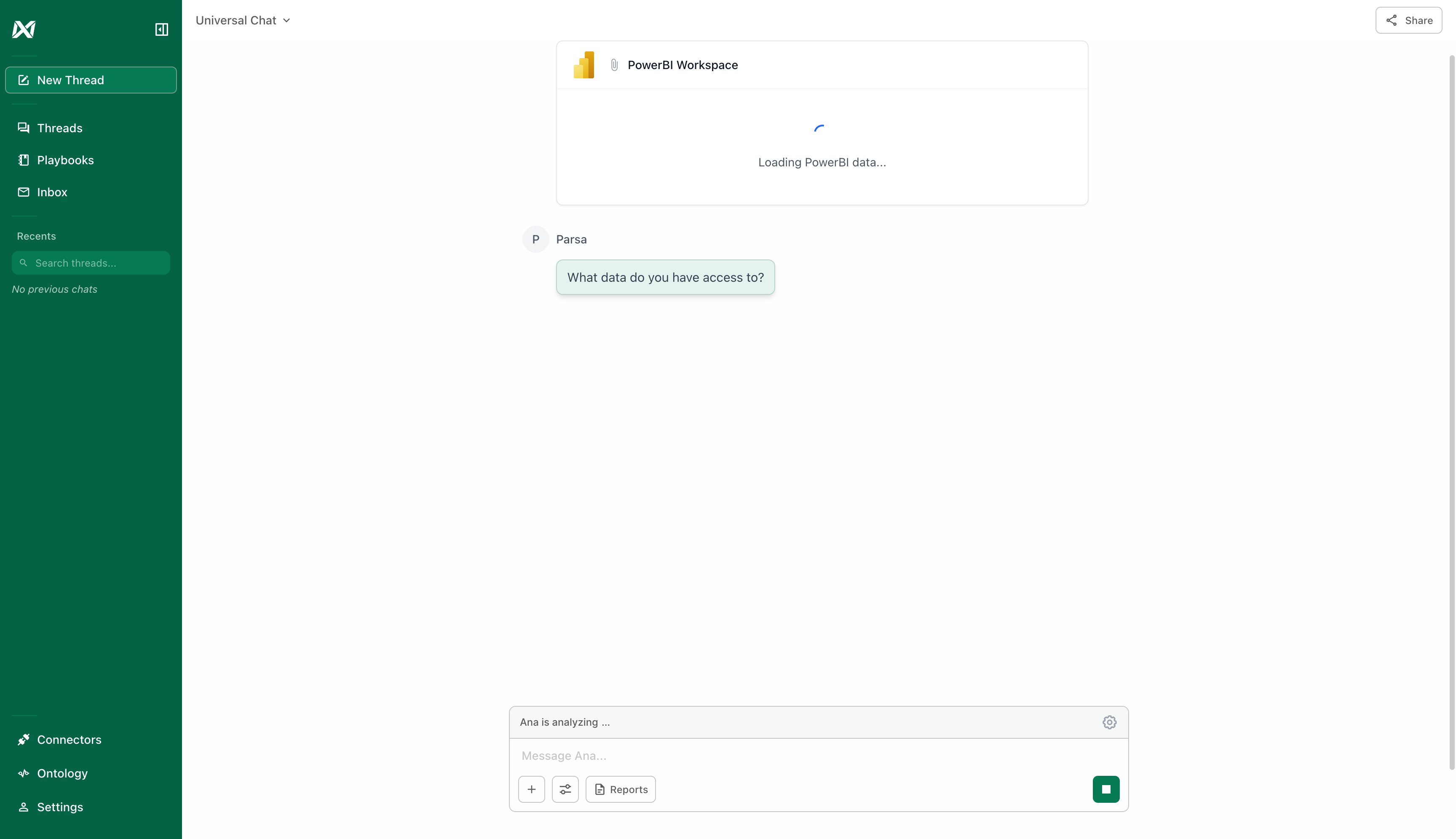Open the filters icon next to plus button
The height and width of the screenshot is (839, 1456).
(x=565, y=789)
